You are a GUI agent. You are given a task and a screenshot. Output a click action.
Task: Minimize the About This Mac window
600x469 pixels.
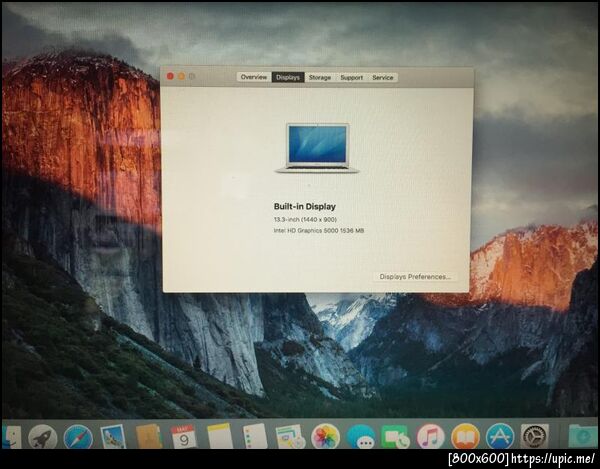pyautogui.click(x=181, y=77)
